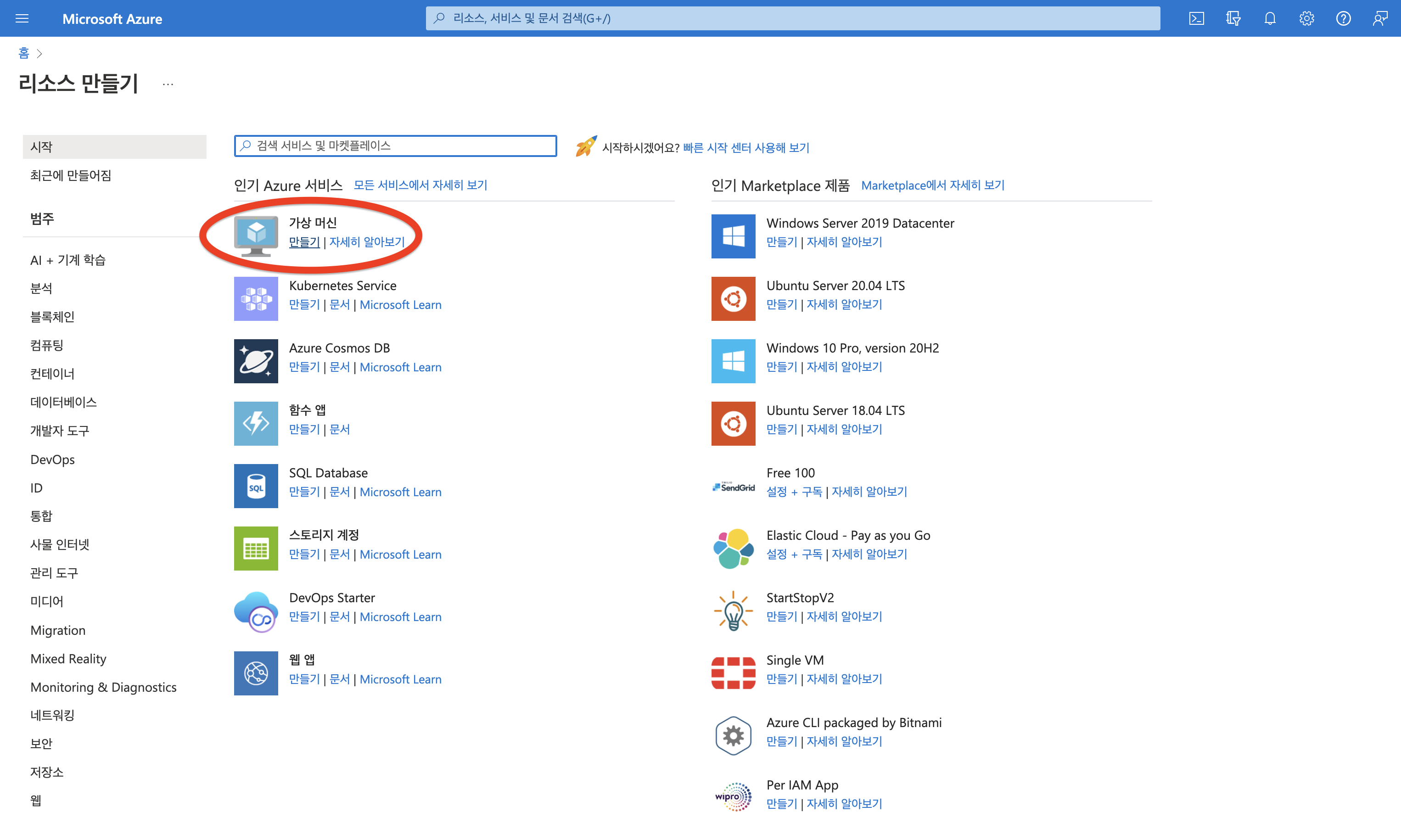The width and height of the screenshot is (1401, 840).
Task: Click the Kubernetes Service icon
Action: pos(256,298)
